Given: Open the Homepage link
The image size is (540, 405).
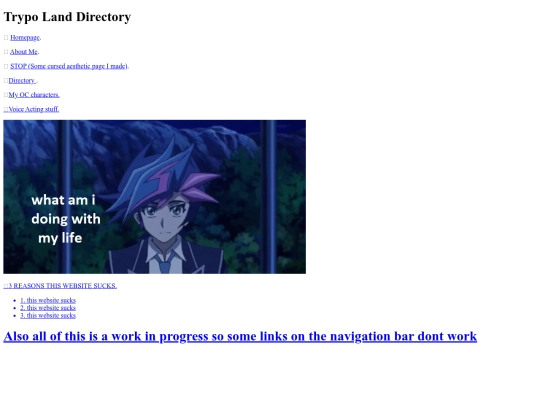Looking at the screenshot, I should tap(25, 38).
